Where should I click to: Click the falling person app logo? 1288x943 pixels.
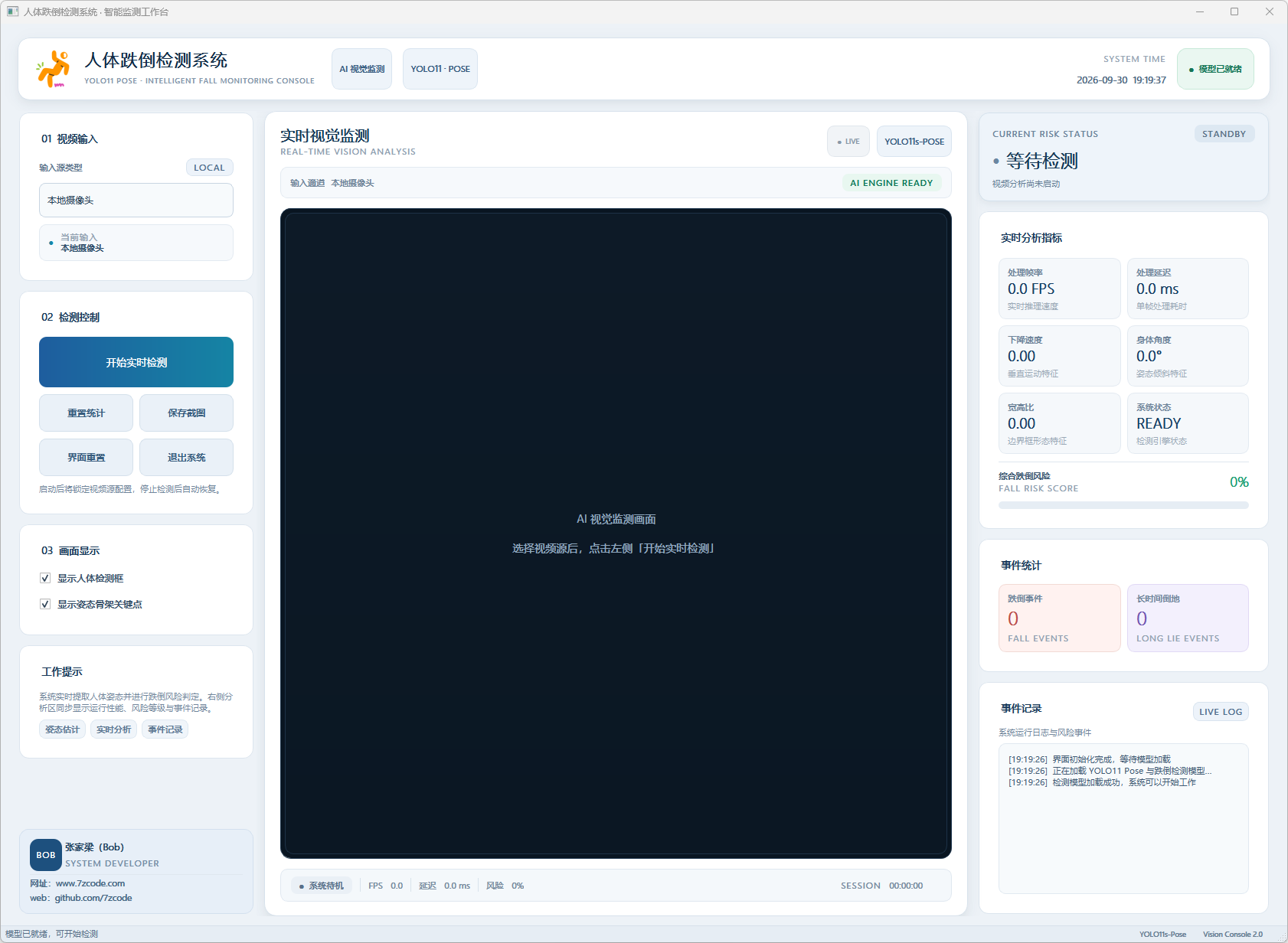[x=54, y=69]
